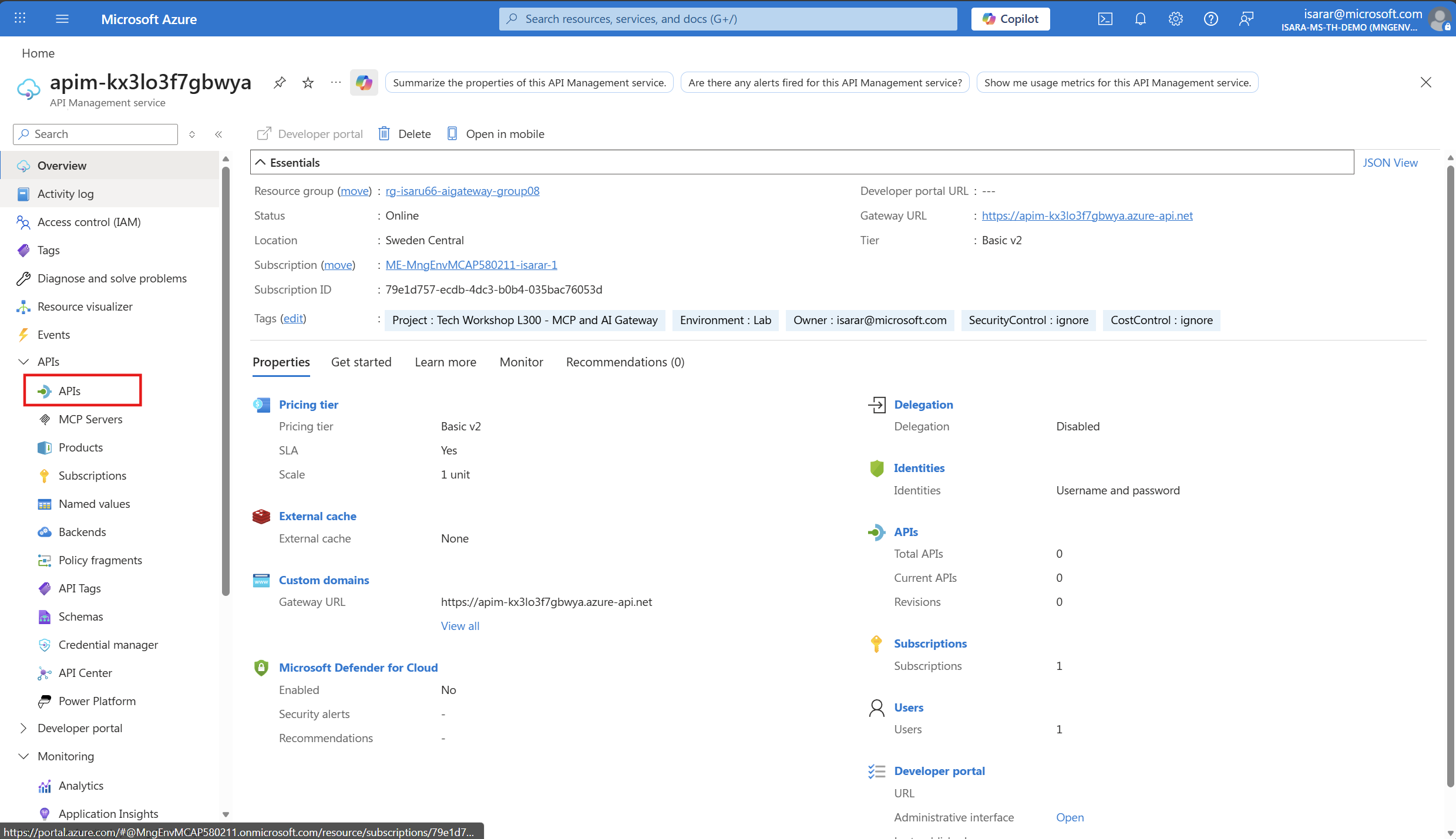Click Summarize the properties suggestion
1456x839 pixels.
pyautogui.click(x=529, y=83)
